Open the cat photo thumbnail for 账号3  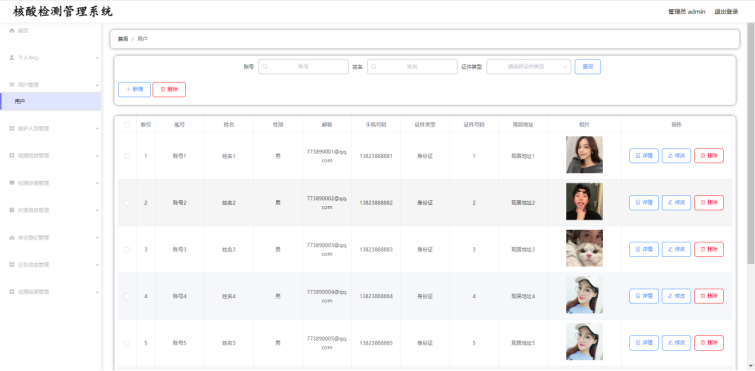point(584,248)
